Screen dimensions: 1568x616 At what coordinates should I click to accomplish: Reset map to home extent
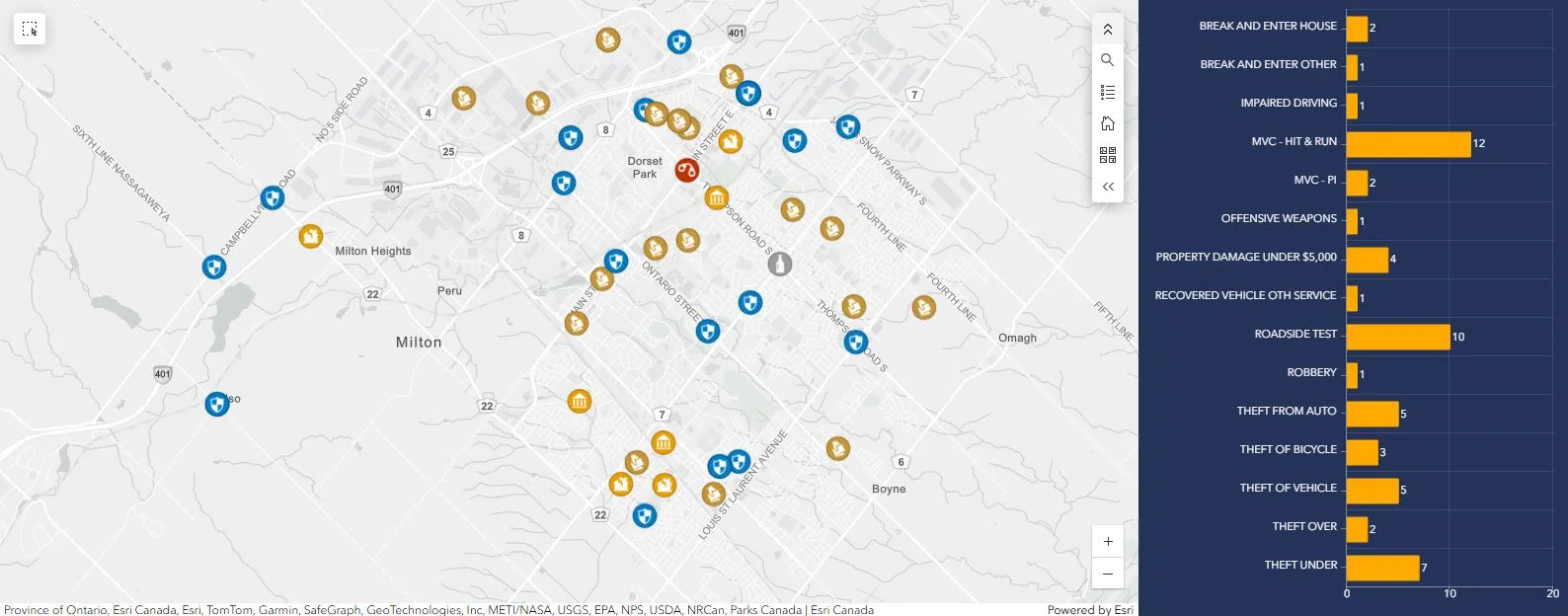[x=1107, y=123]
